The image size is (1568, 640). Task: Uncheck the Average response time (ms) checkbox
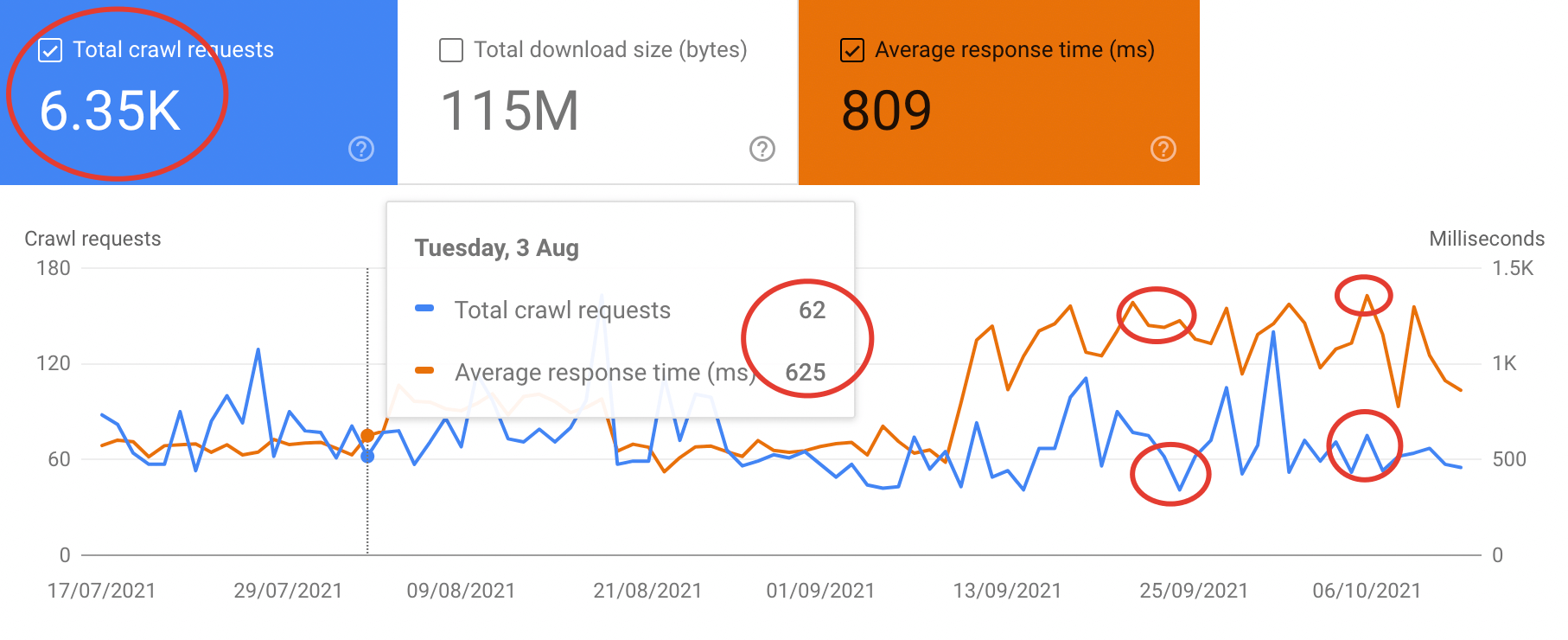852,50
